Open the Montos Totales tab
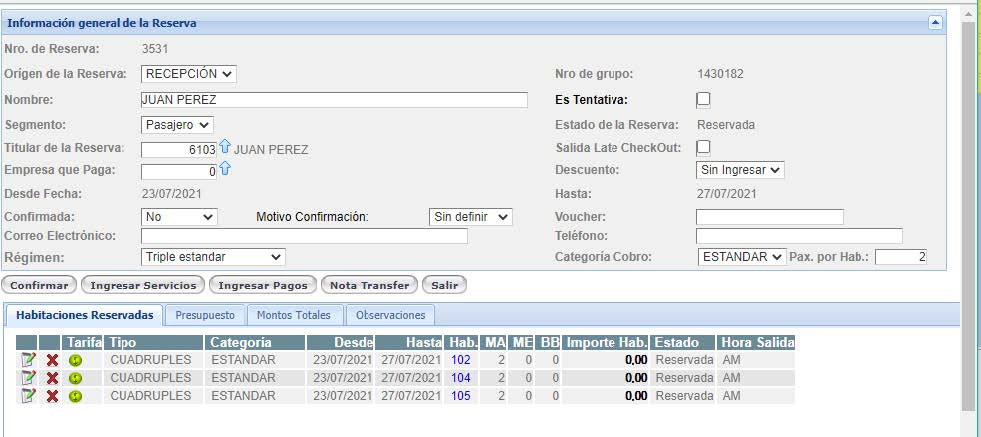Screen dimensions: 981x437 pos(294,315)
